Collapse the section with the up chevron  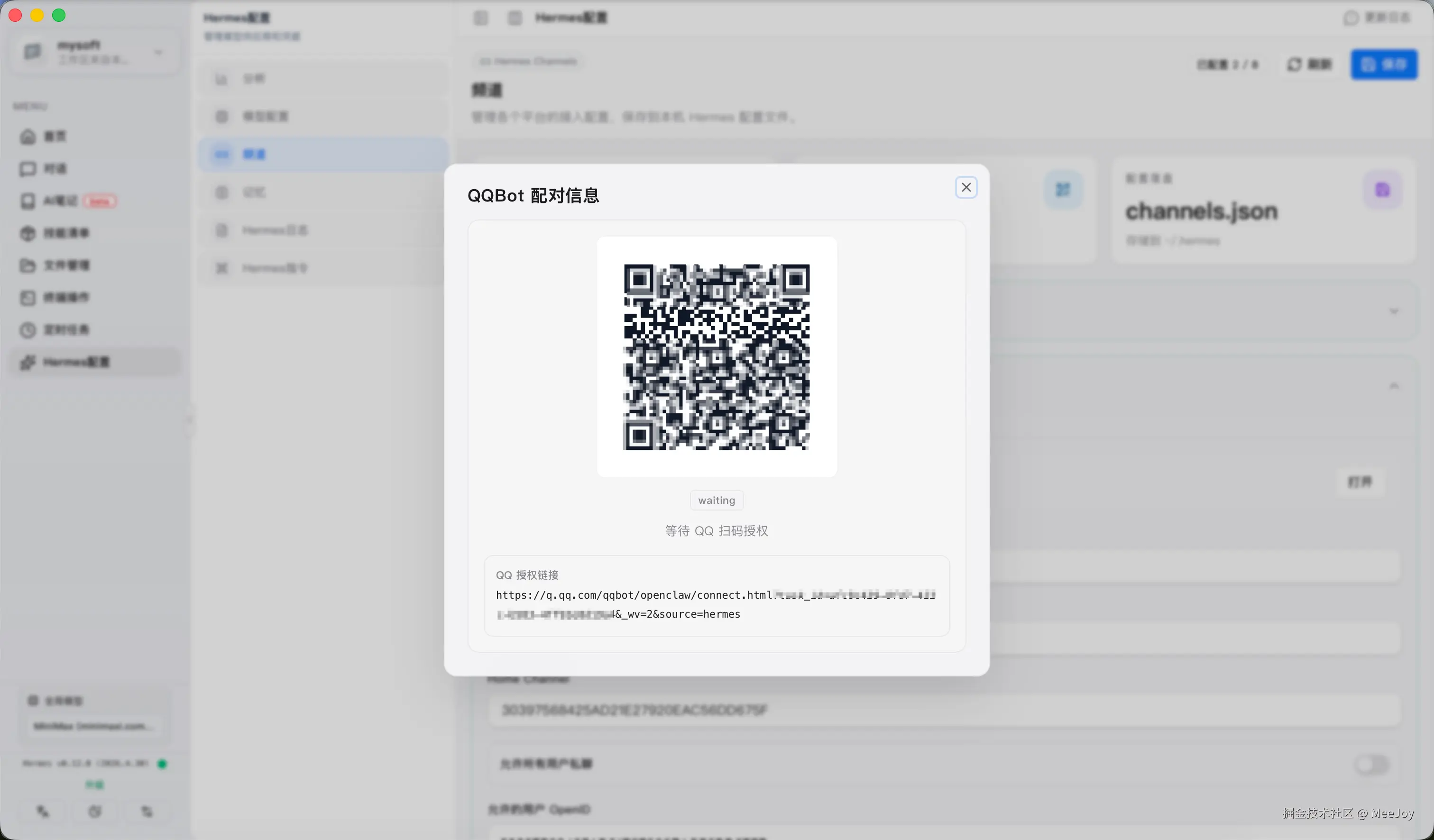(1394, 386)
